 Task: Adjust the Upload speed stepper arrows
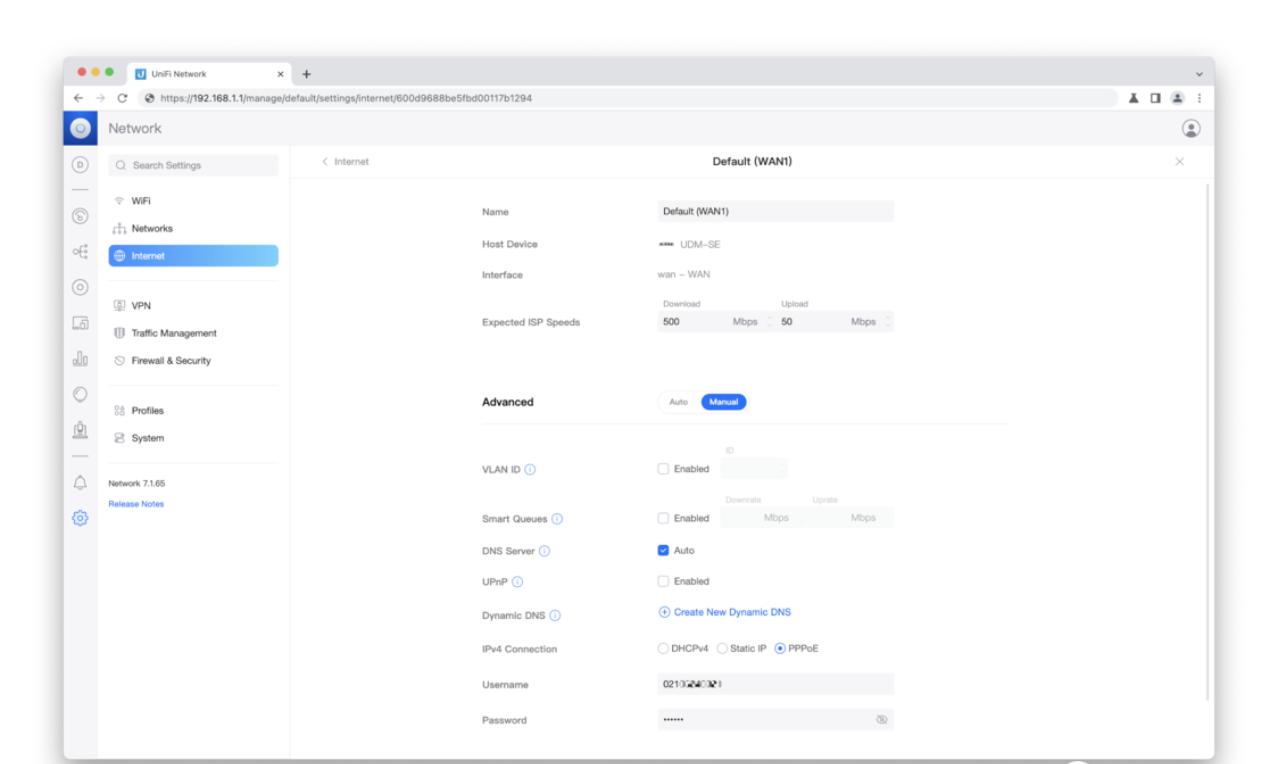coord(886,322)
